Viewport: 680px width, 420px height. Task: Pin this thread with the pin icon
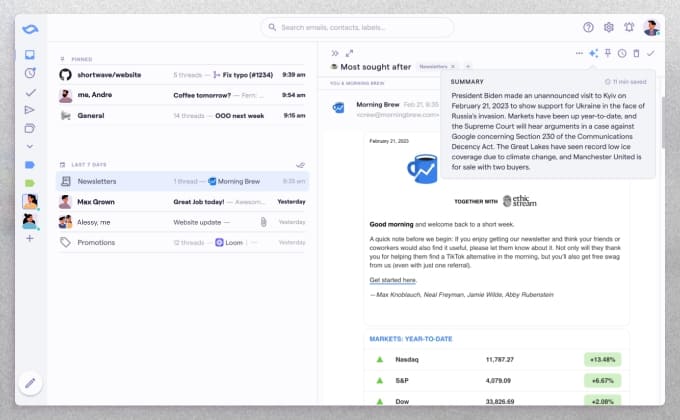[608, 53]
